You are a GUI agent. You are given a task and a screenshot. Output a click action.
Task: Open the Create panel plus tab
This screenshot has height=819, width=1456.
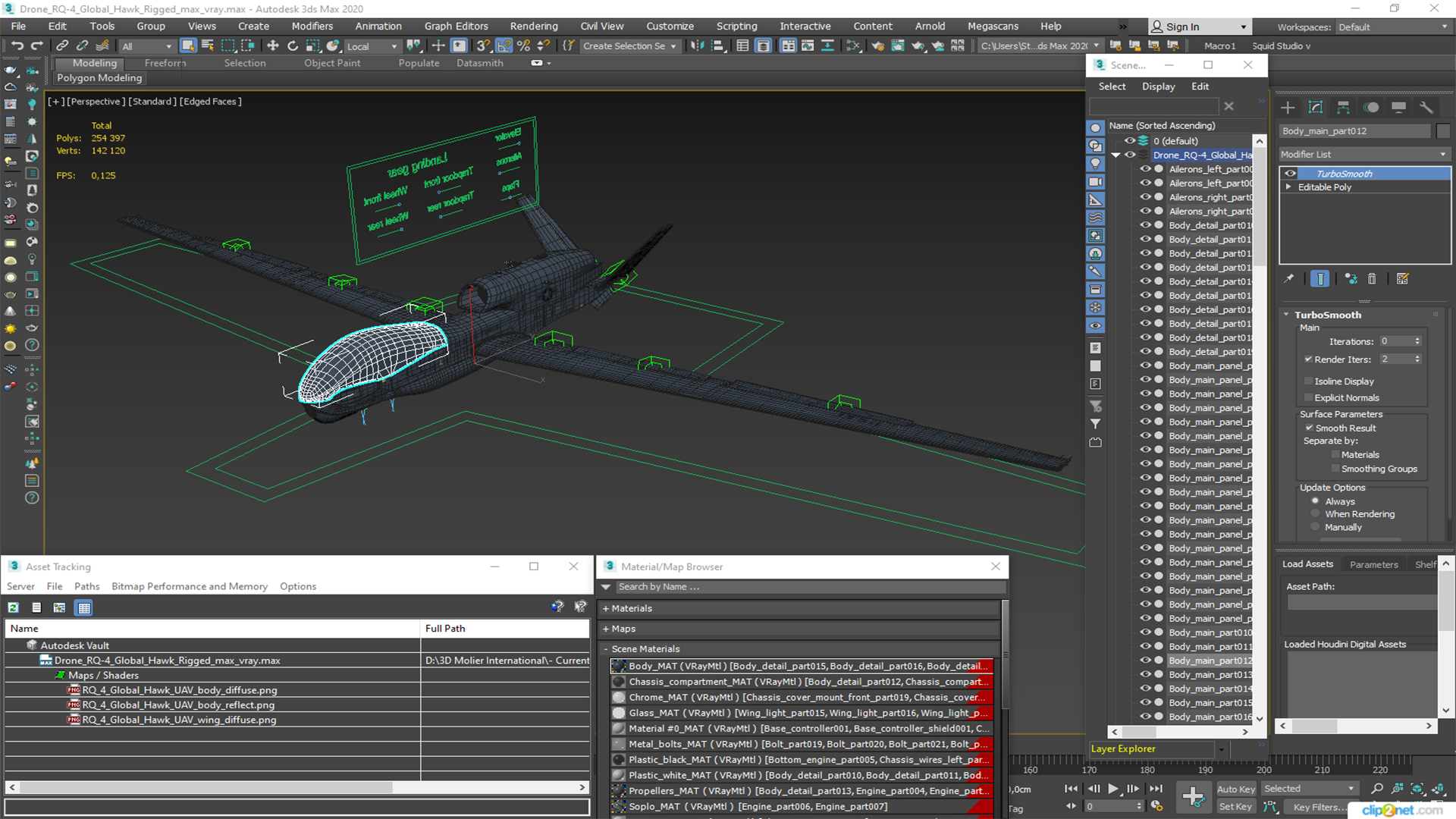pyautogui.click(x=1288, y=107)
